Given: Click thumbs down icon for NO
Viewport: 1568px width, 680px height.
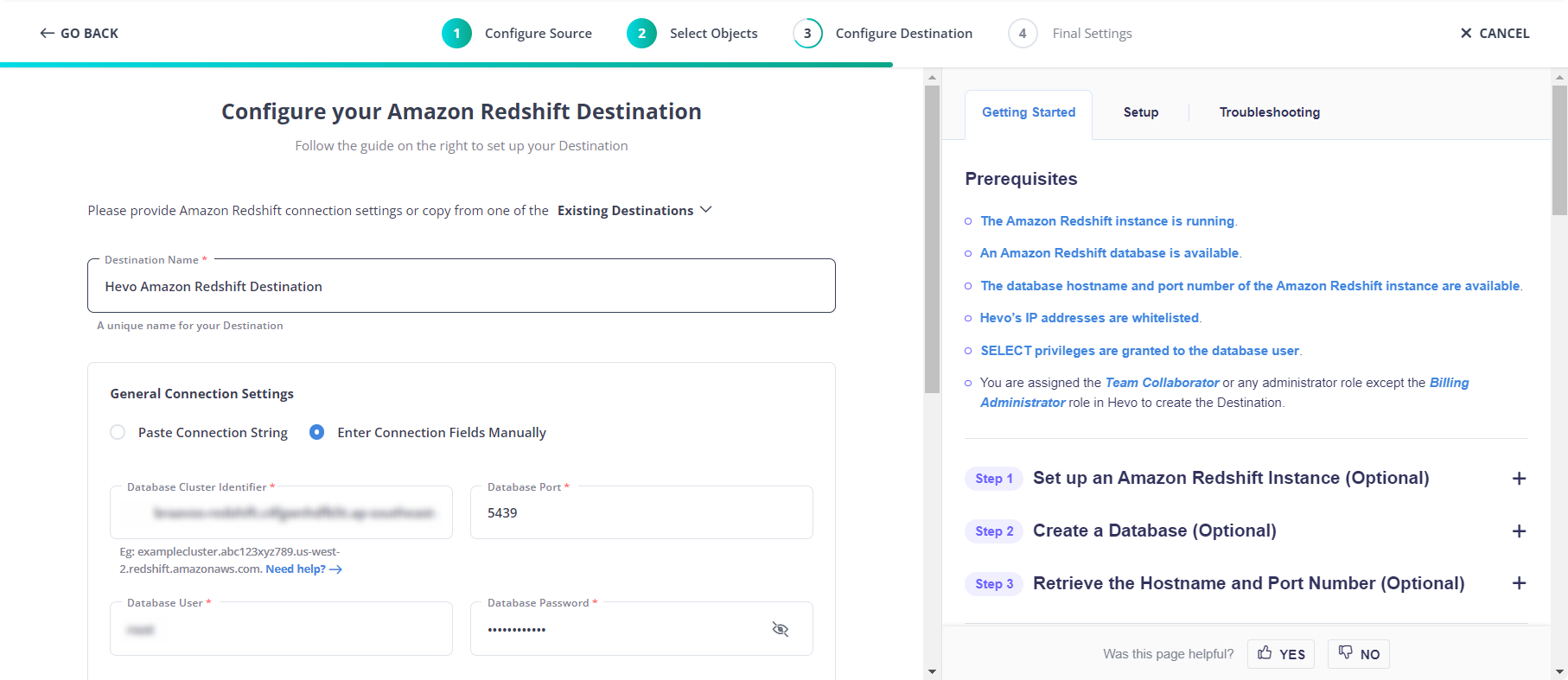Looking at the screenshot, I should click(x=1346, y=652).
